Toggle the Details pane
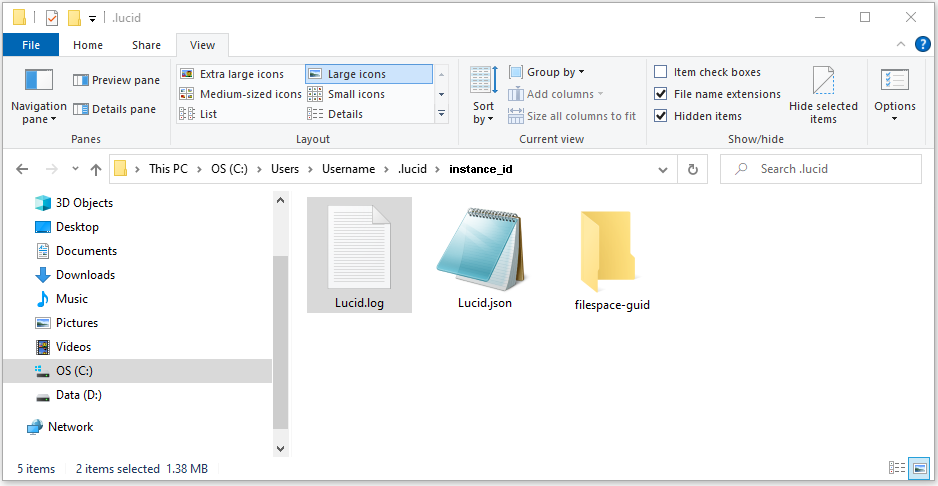 115,109
